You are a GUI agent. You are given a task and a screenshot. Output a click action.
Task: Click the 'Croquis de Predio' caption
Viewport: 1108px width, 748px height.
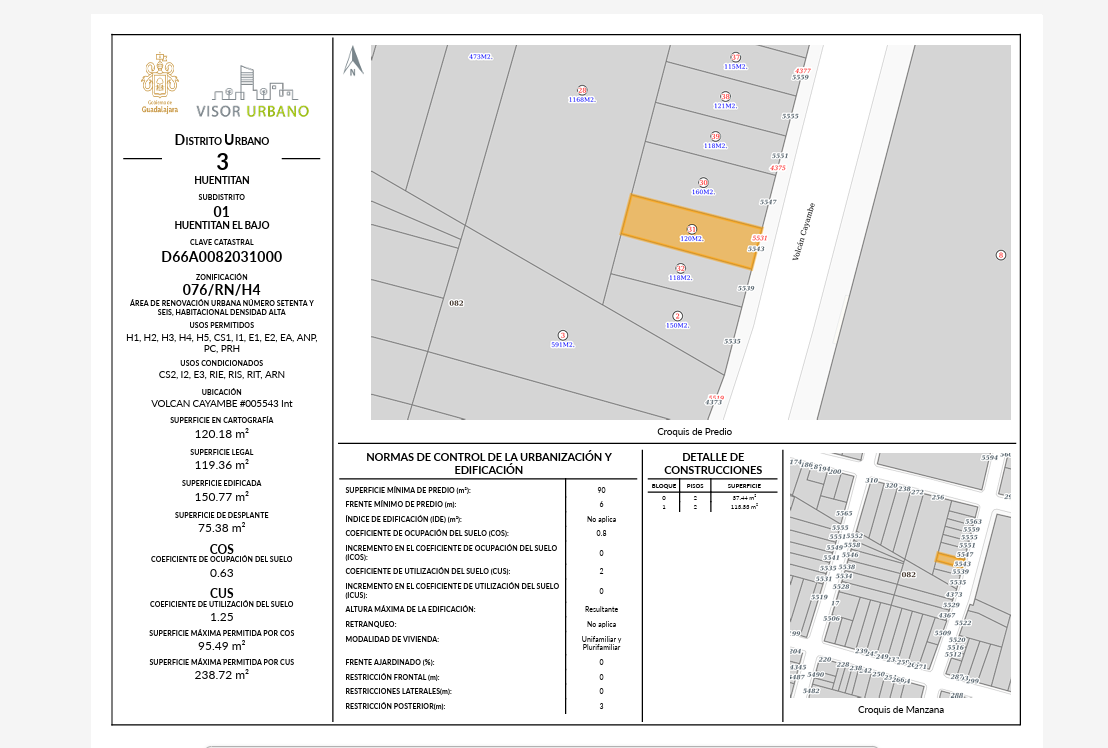click(695, 432)
